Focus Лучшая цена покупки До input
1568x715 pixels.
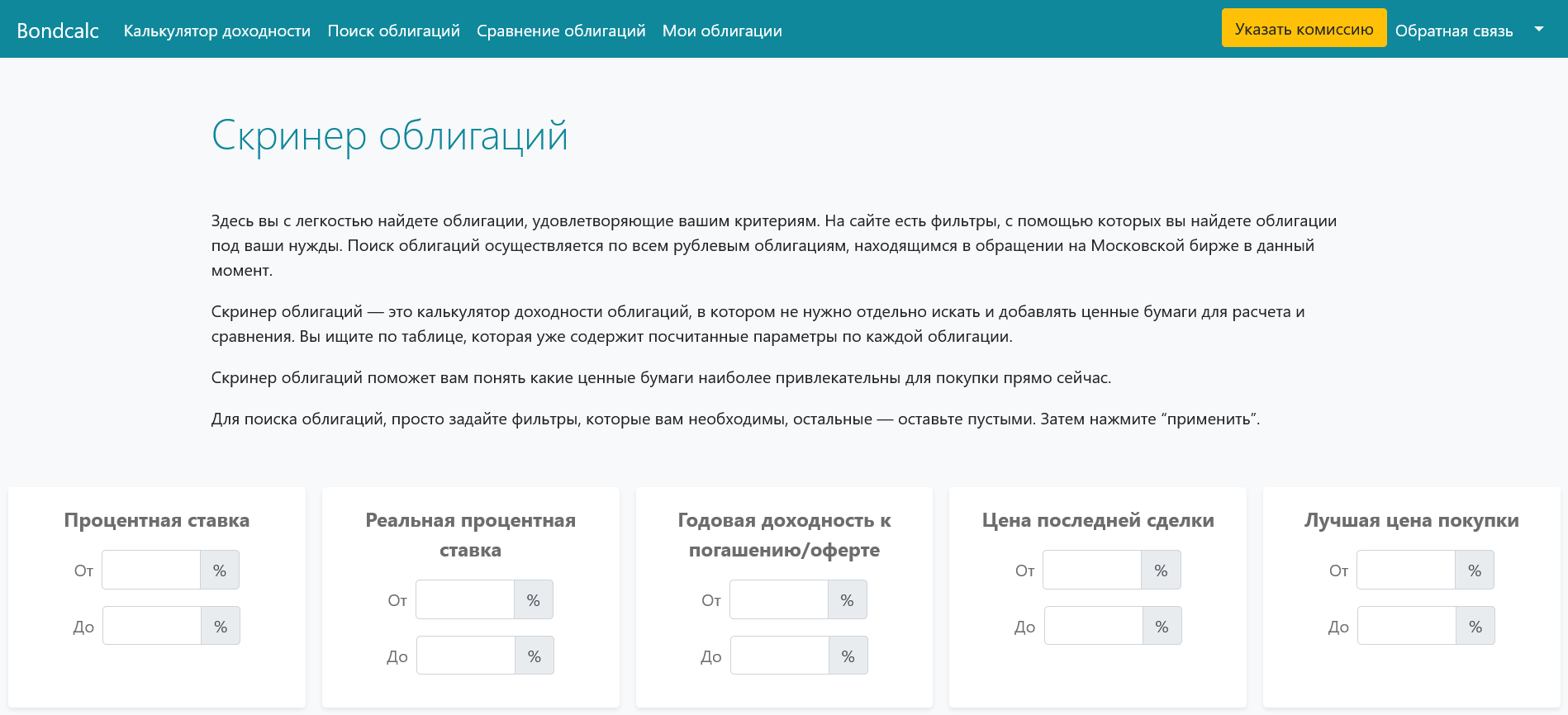point(1407,627)
